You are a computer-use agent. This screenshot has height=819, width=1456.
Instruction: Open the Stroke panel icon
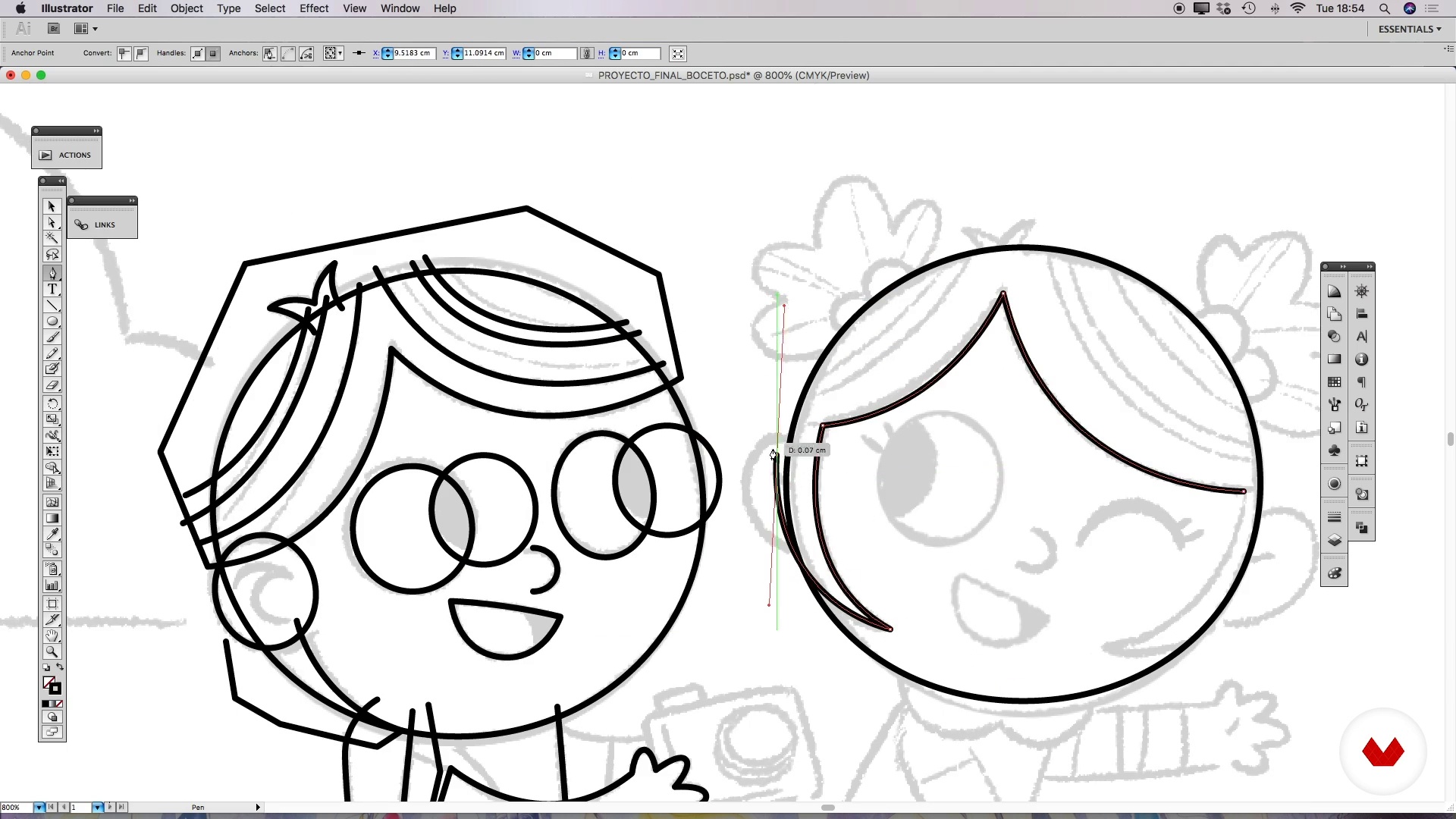[x=1334, y=517]
